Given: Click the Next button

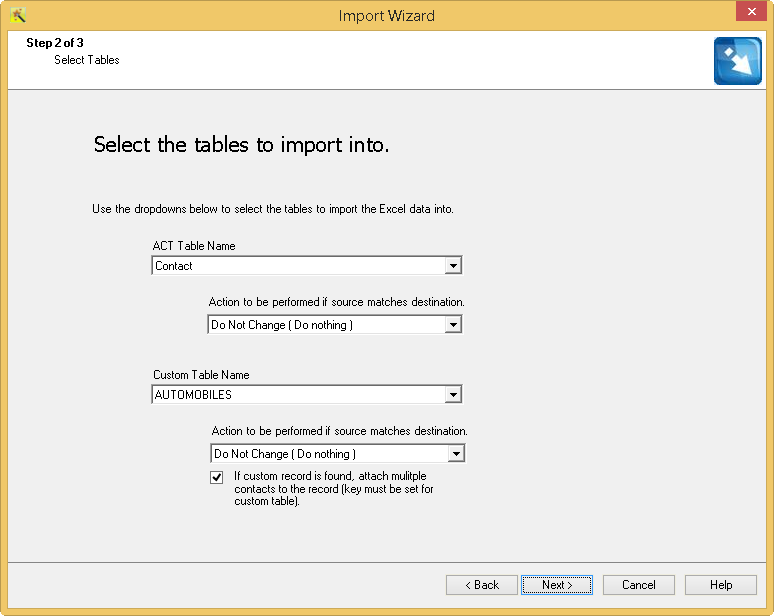Looking at the screenshot, I should (557, 585).
